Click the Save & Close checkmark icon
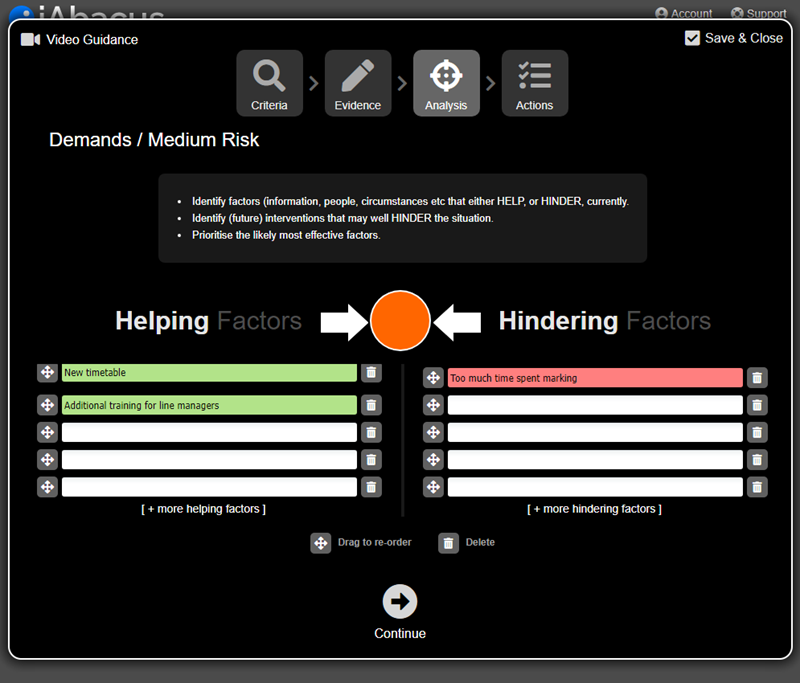 pyautogui.click(x=692, y=38)
